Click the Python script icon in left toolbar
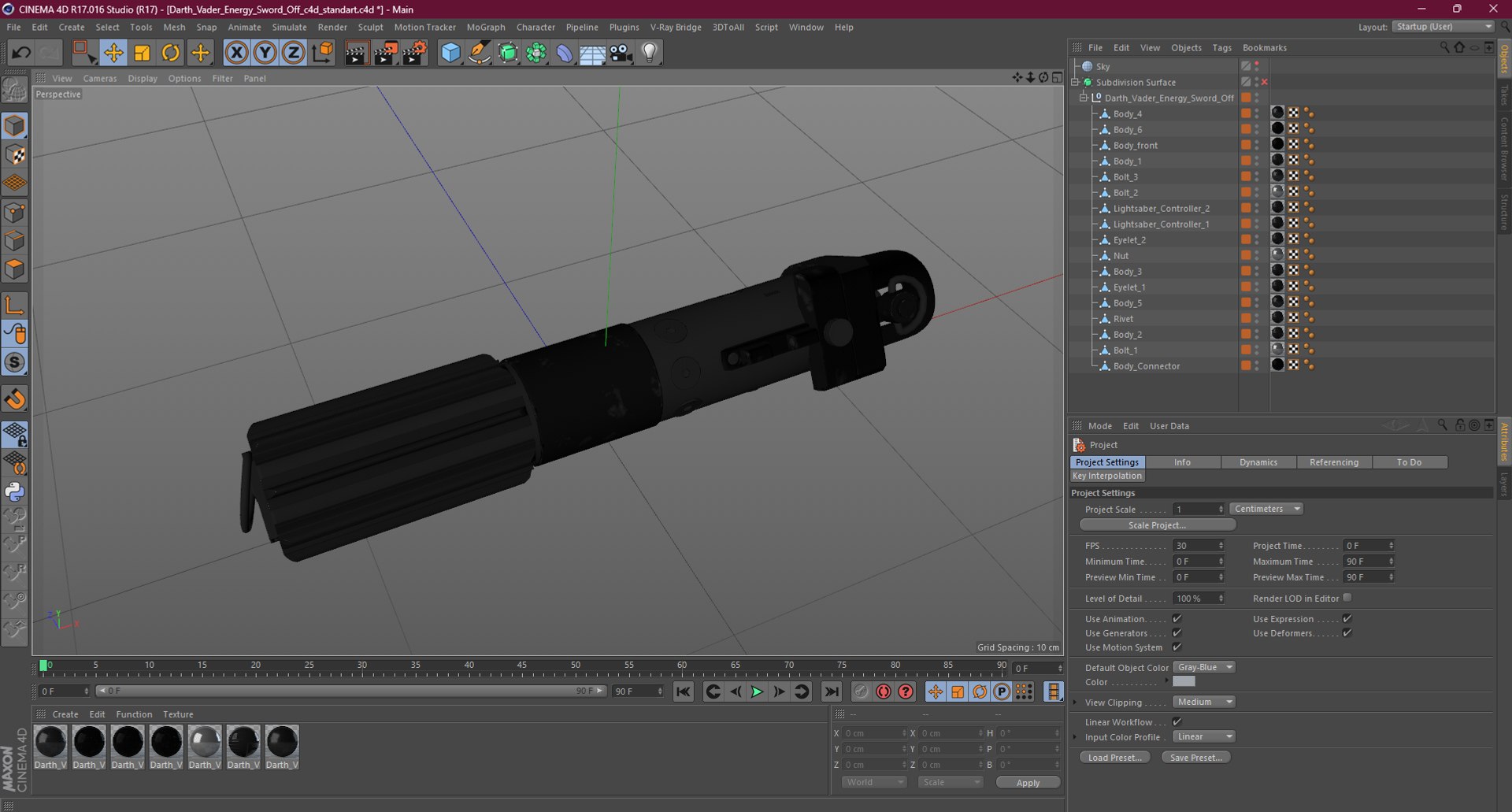 coord(15,491)
